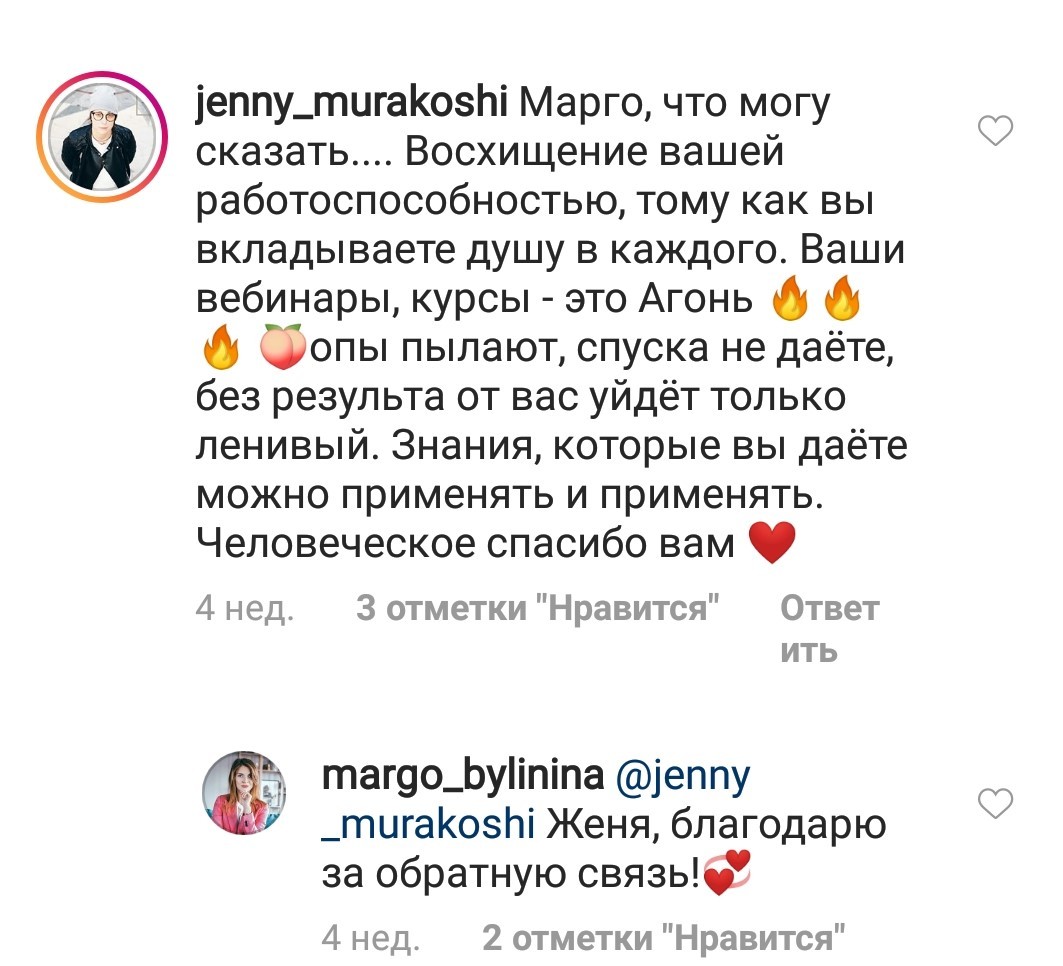Open jenny_murakoshi username link
Image resolution: width=1063 pixels, height=966 pixels.
(x=351, y=104)
